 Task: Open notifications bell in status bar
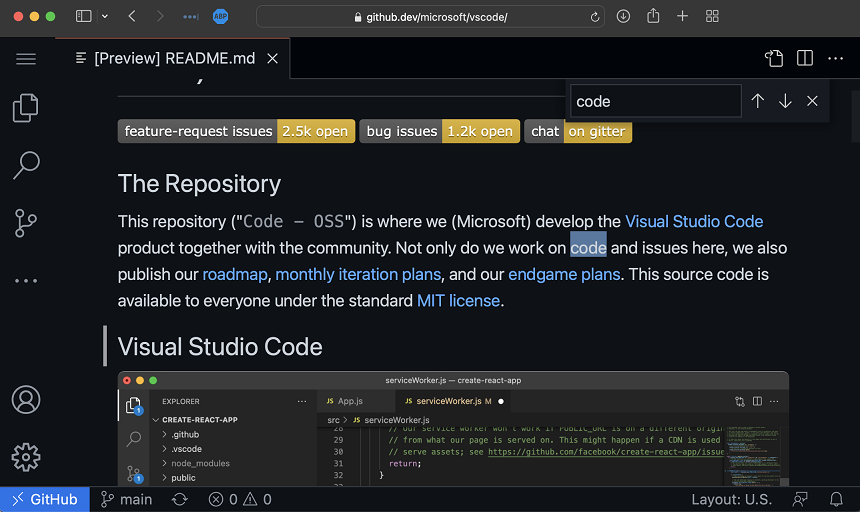[836, 499]
